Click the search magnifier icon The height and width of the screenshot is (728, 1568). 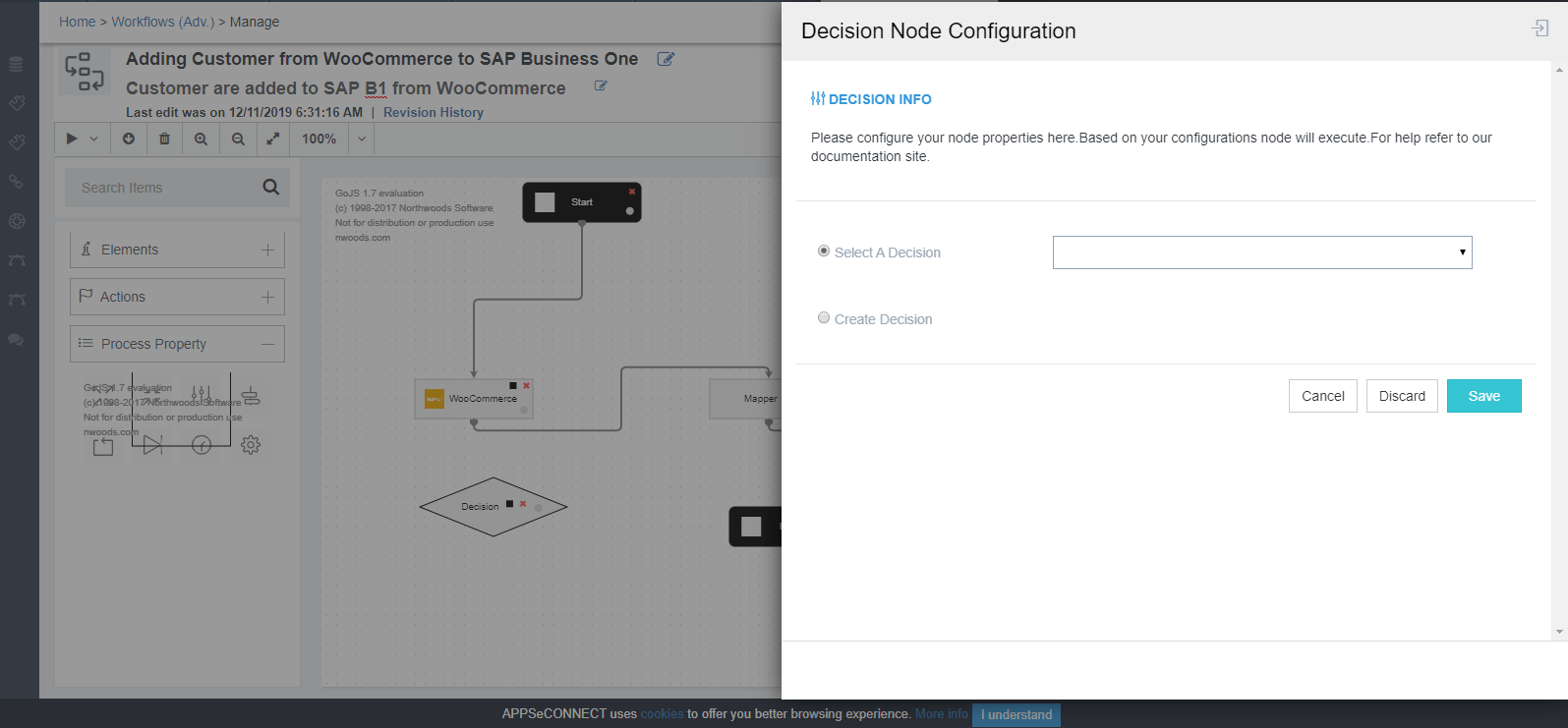271,187
